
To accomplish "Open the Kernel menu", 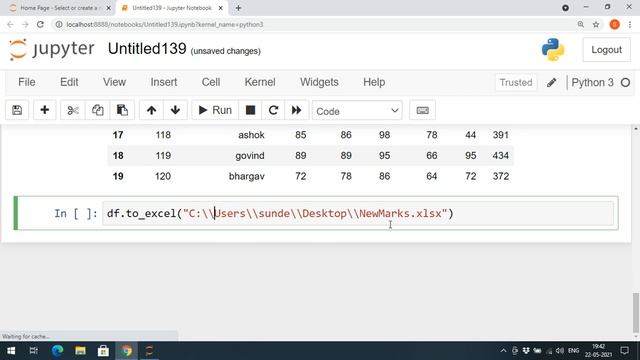I will [x=260, y=82].
